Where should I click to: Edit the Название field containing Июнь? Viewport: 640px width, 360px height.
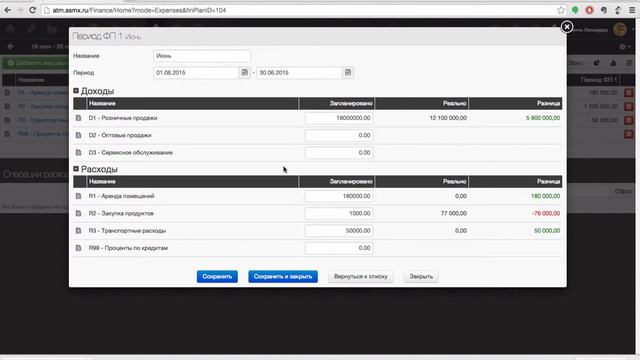pyautogui.click(x=202, y=56)
